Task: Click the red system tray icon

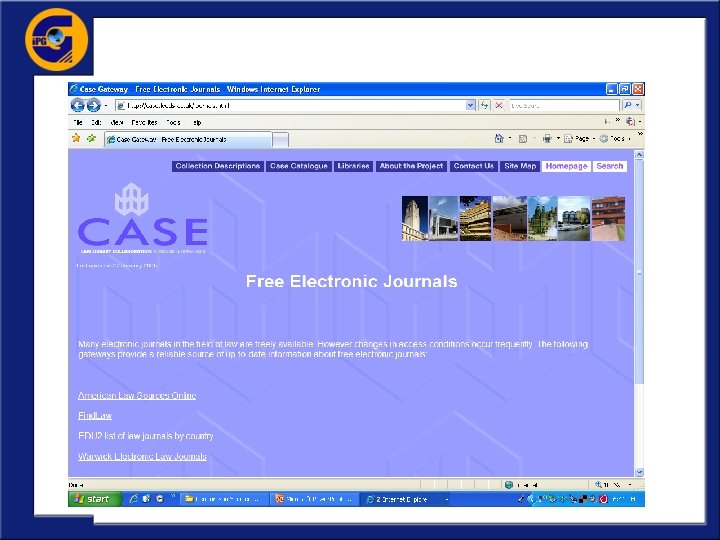Action: tap(603, 499)
